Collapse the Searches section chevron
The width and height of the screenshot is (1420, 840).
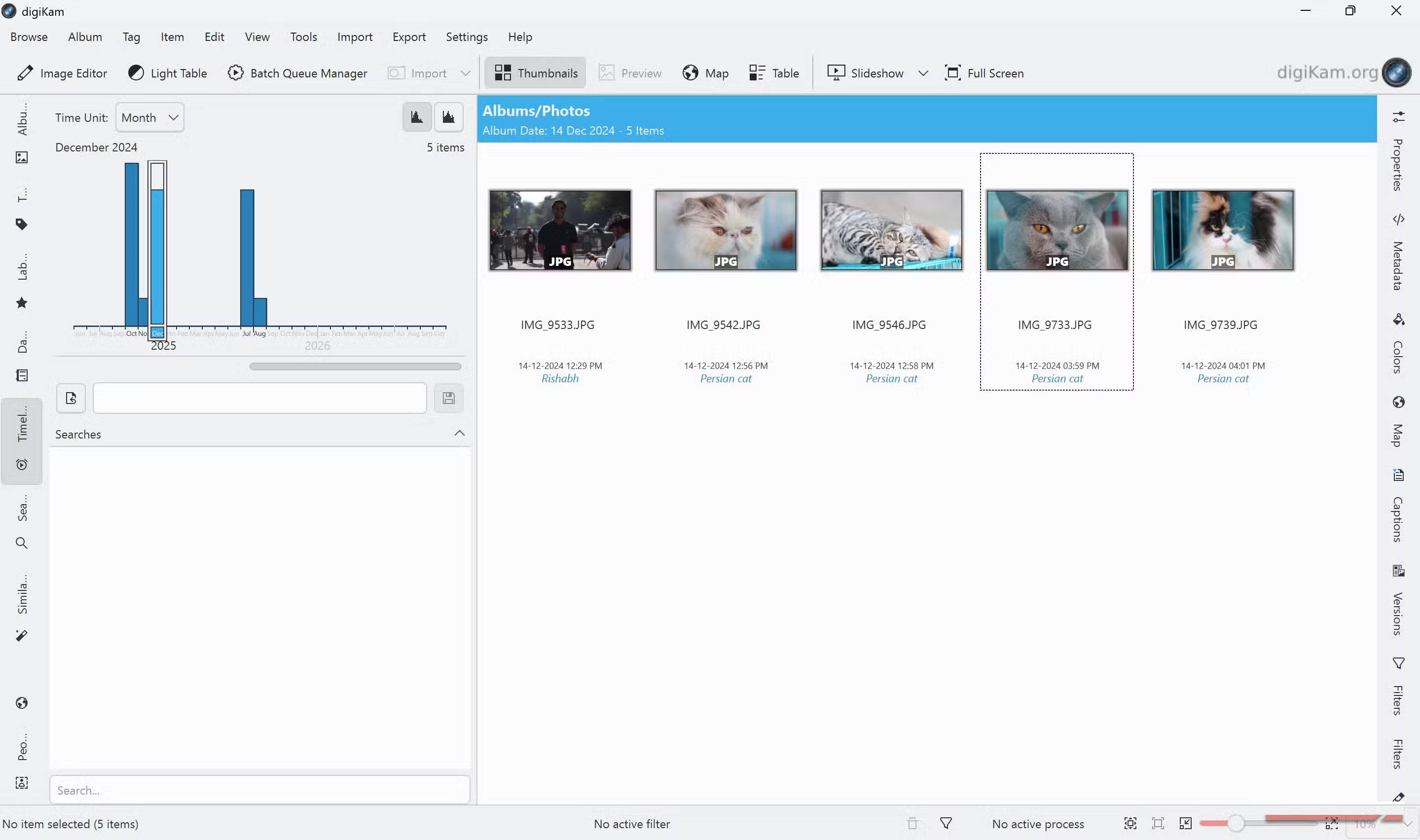(x=459, y=434)
